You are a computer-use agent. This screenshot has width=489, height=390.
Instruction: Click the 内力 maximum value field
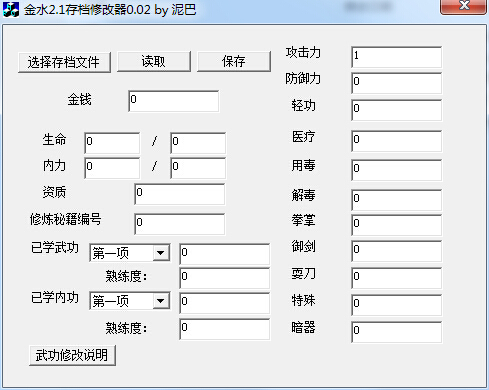pyautogui.click(x=198, y=168)
